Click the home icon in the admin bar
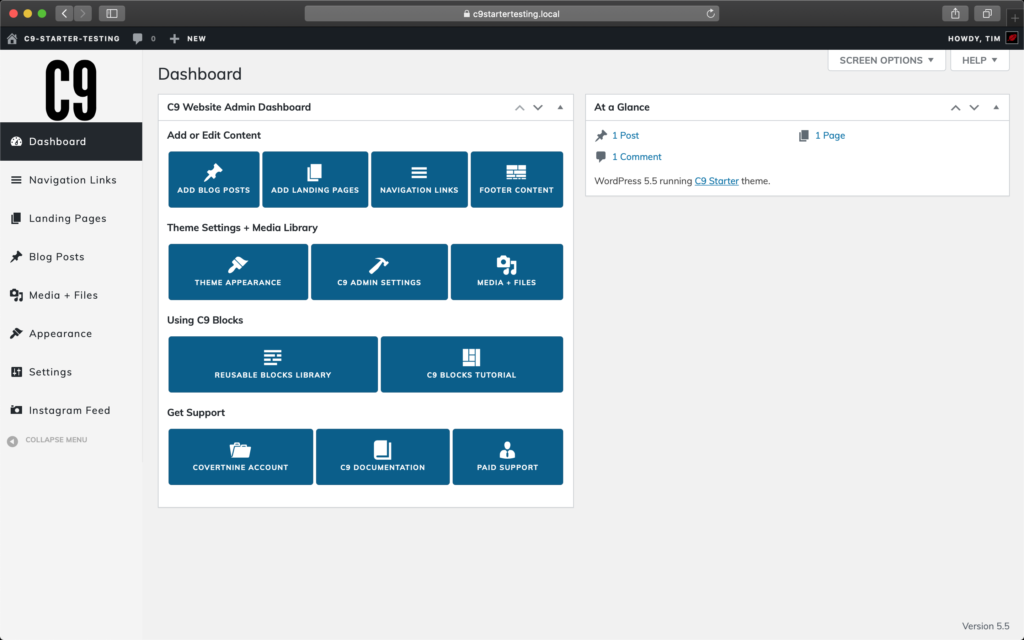This screenshot has height=640, width=1024. click(12, 39)
